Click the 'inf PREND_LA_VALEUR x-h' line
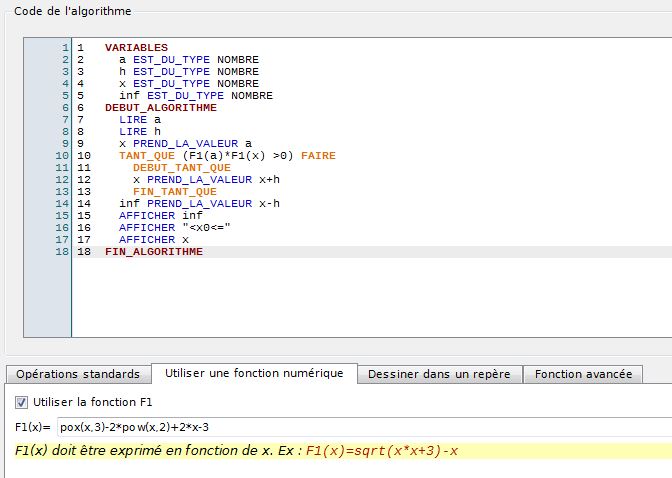The width and height of the screenshot is (672, 478). click(199, 204)
